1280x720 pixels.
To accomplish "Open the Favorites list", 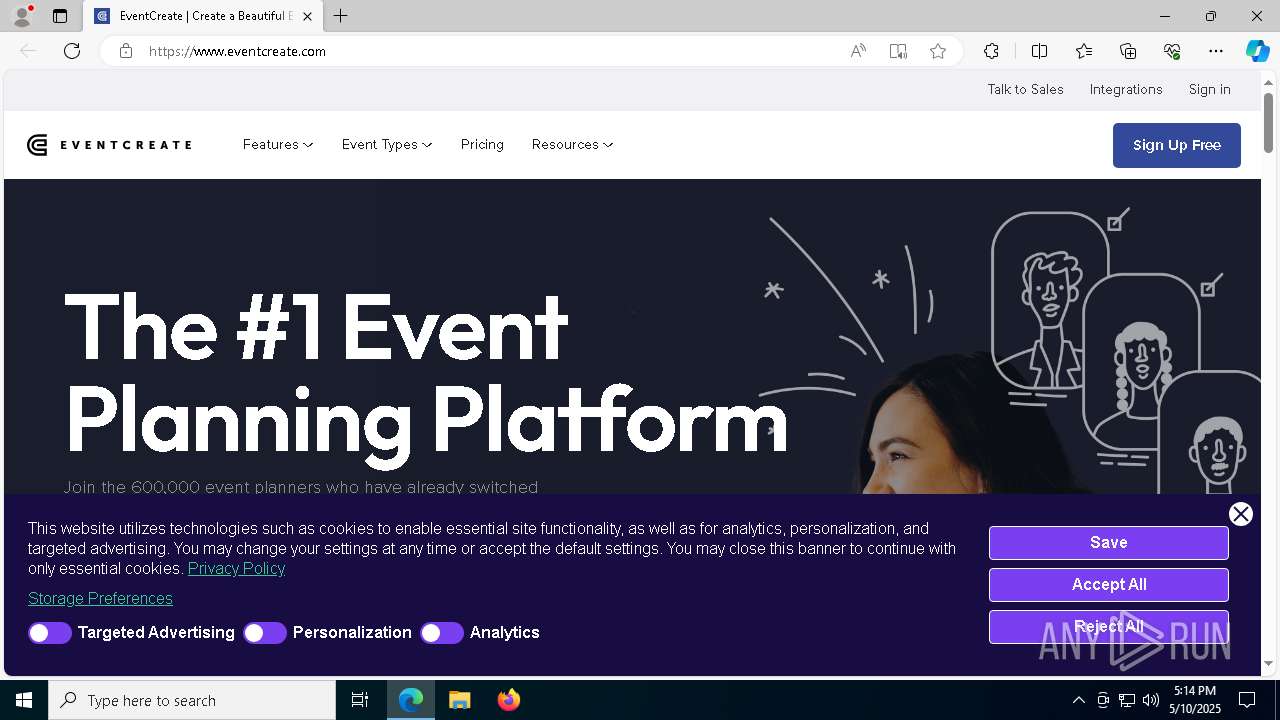I will click(x=1084, y=51).
